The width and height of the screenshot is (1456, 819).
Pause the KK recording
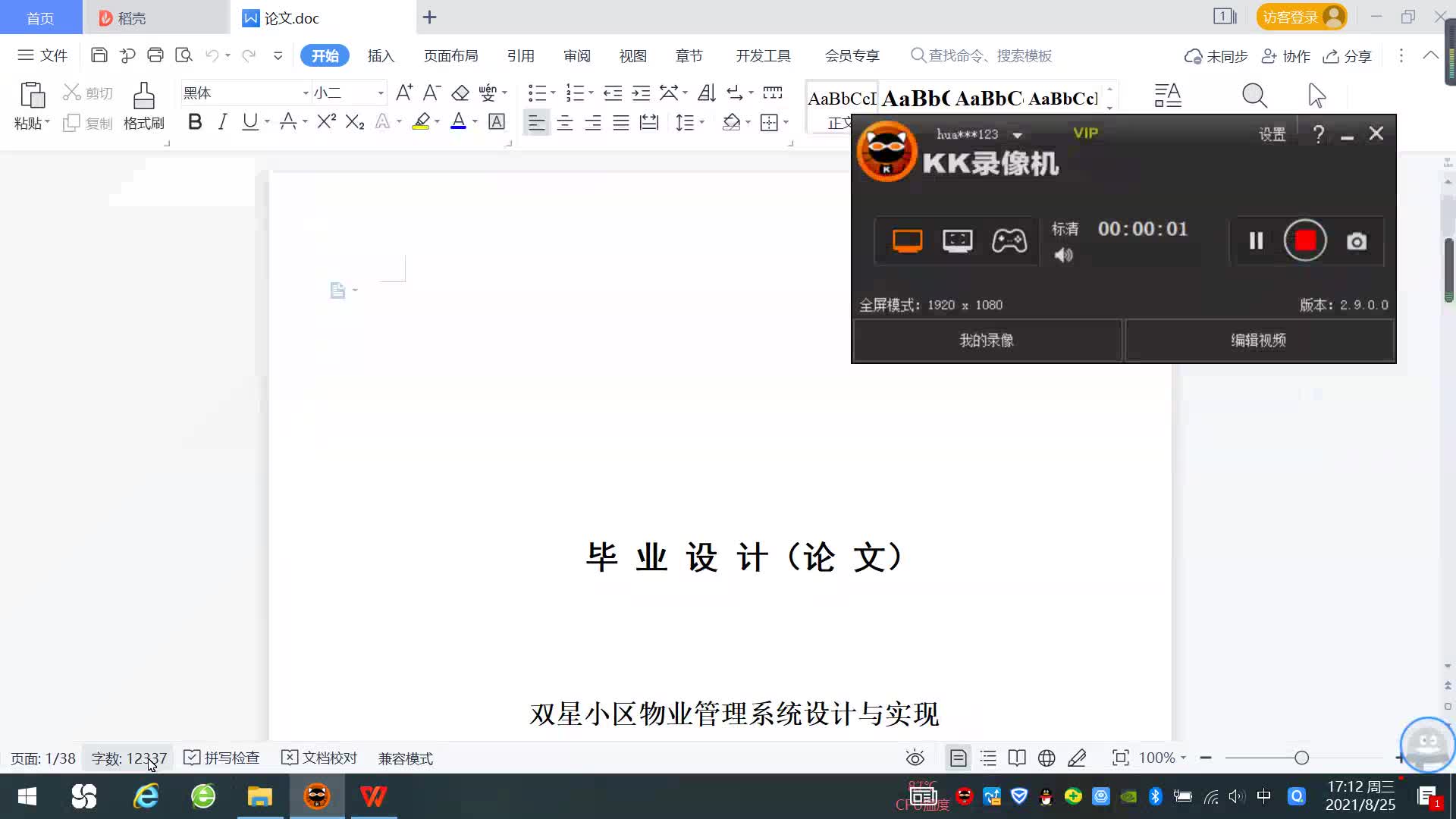pos(1256,241)
